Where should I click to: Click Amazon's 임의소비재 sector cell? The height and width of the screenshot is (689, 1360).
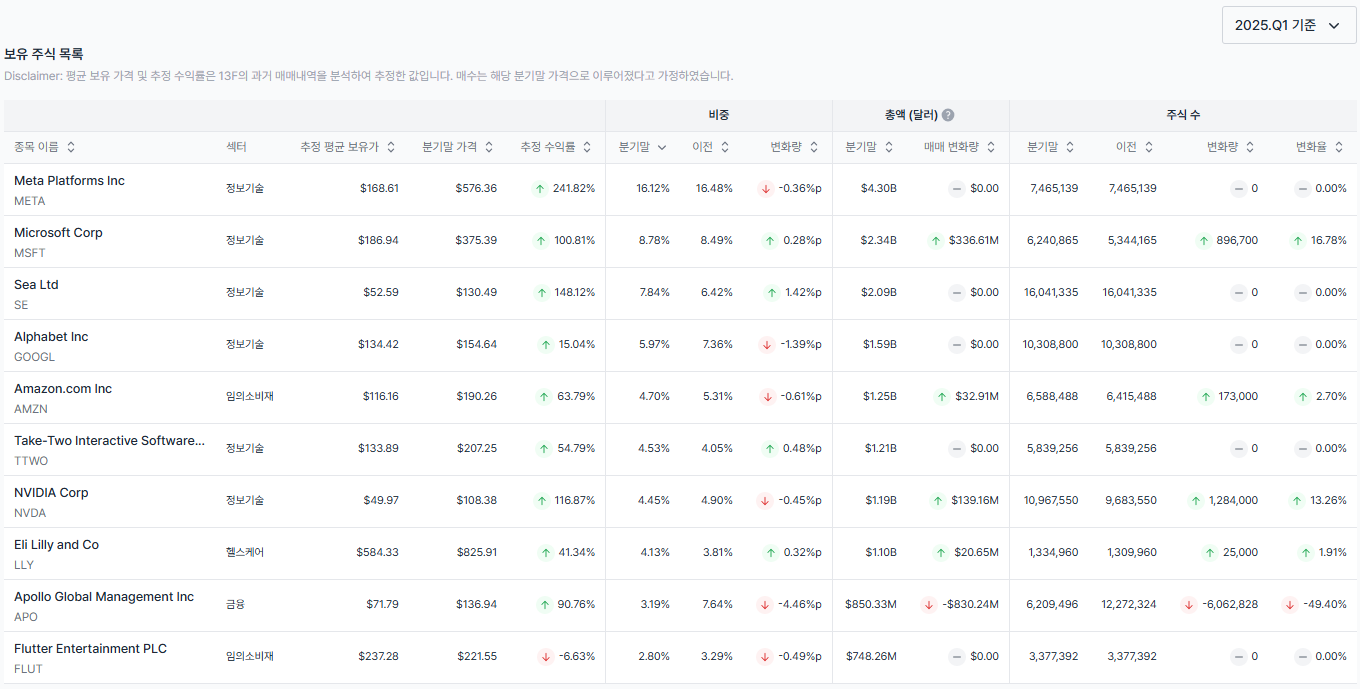tap(250, 396)
